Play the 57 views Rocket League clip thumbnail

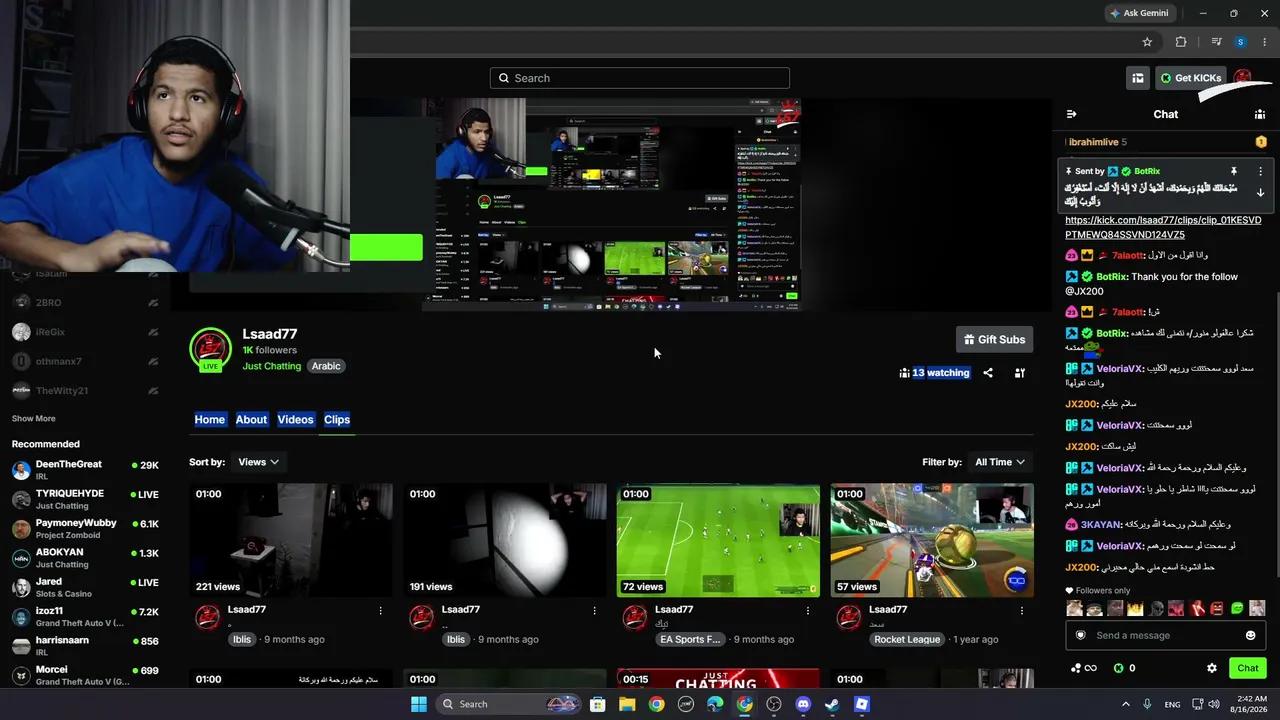[932, 541]
